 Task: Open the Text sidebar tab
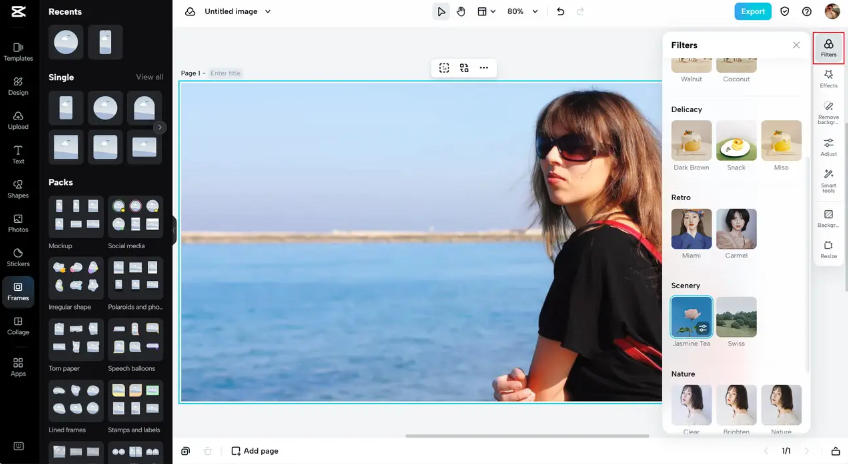tap(18, 155)
